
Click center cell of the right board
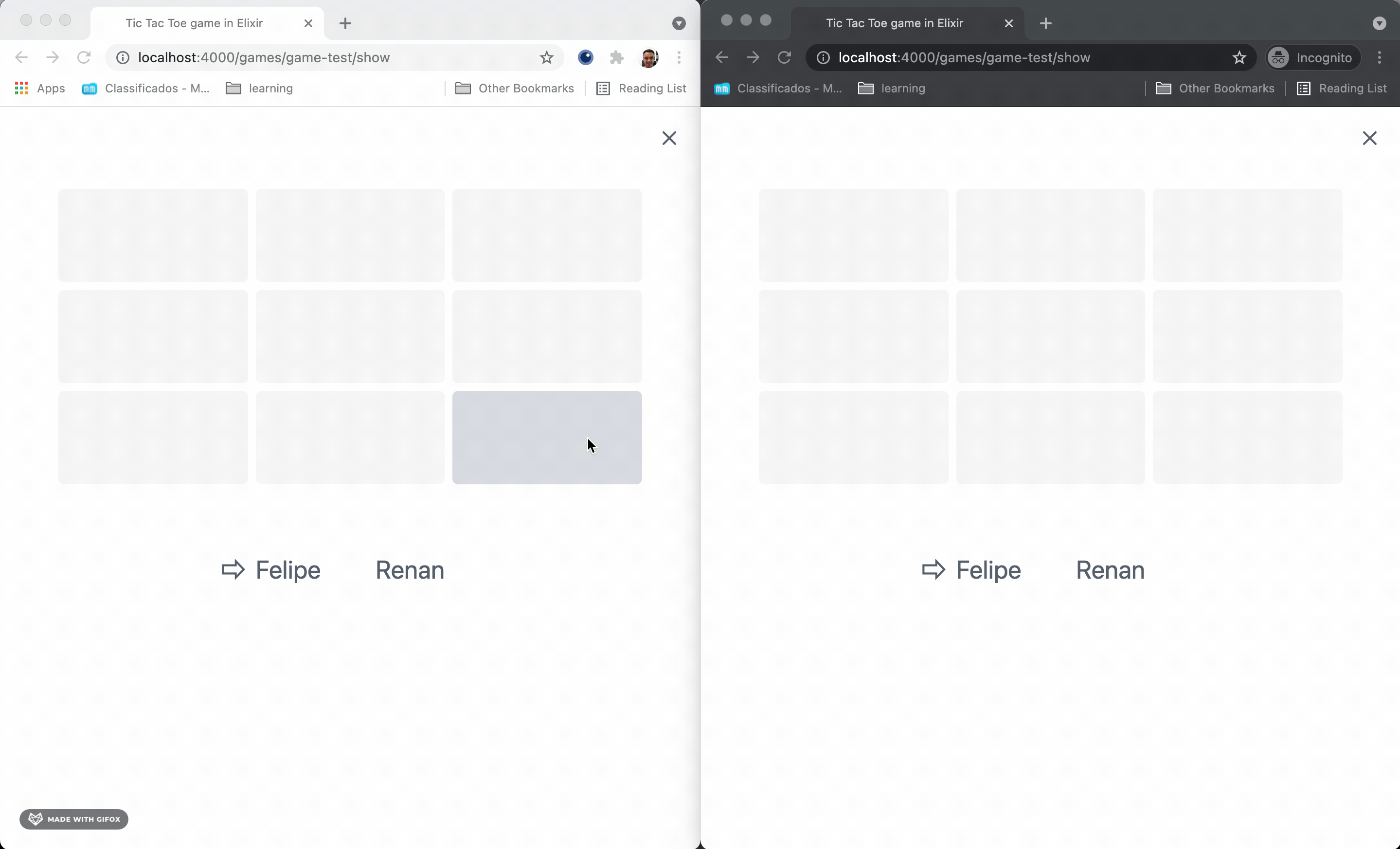[1050, 336]
